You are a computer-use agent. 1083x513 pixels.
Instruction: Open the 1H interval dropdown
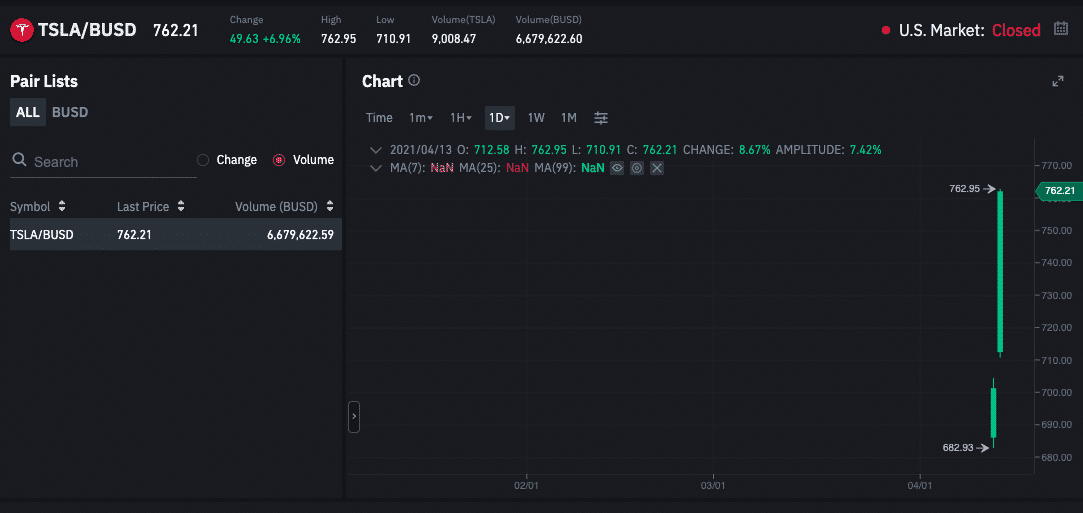[x=461, y=117]
